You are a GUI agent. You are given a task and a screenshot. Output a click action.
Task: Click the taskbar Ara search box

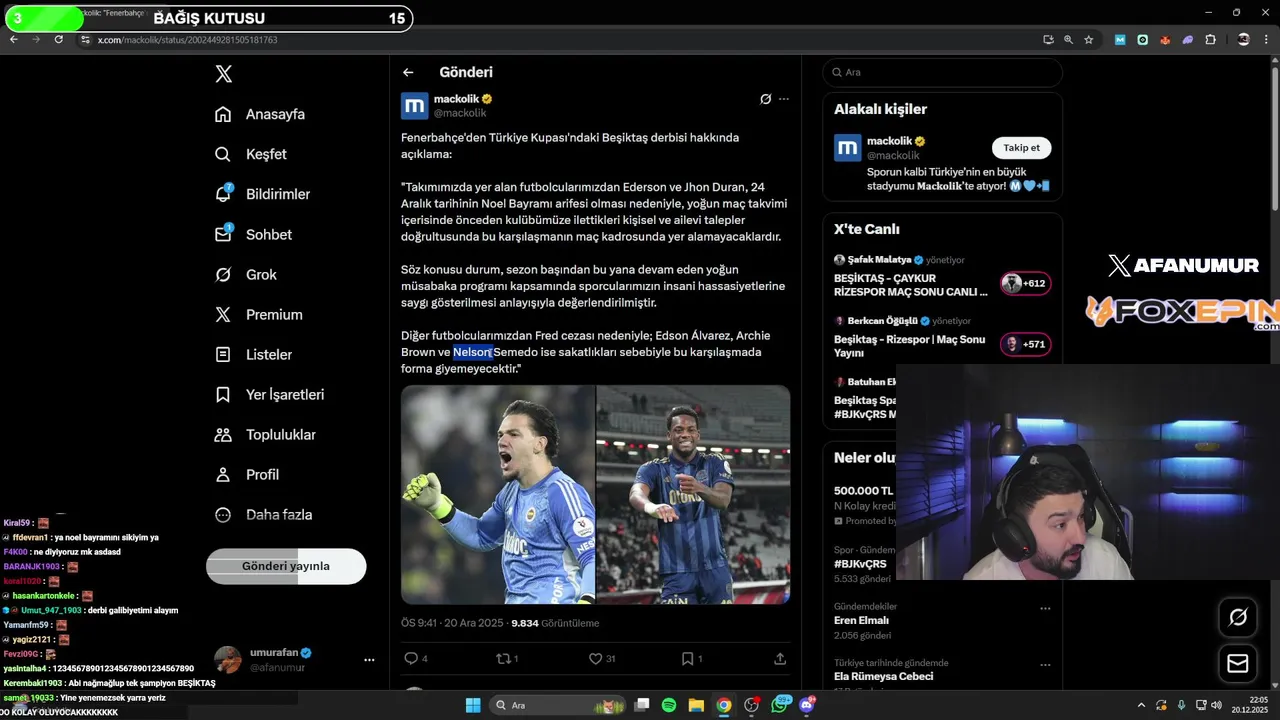pos(557,705)
